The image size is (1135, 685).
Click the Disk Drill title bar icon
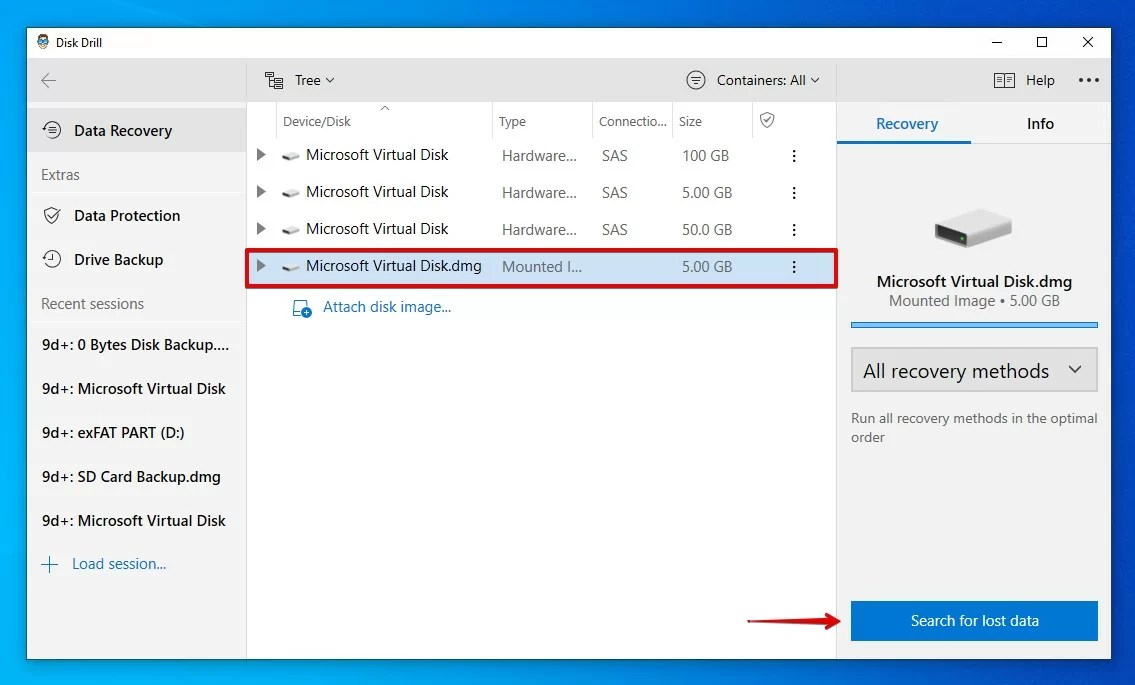click(43, 42)
